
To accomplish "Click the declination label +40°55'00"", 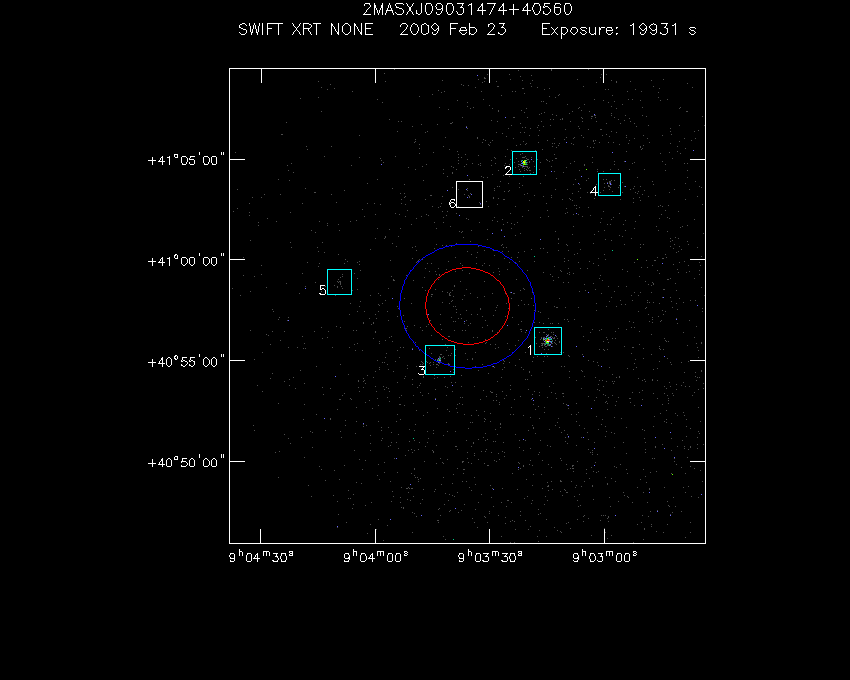I will click(186, 362).
